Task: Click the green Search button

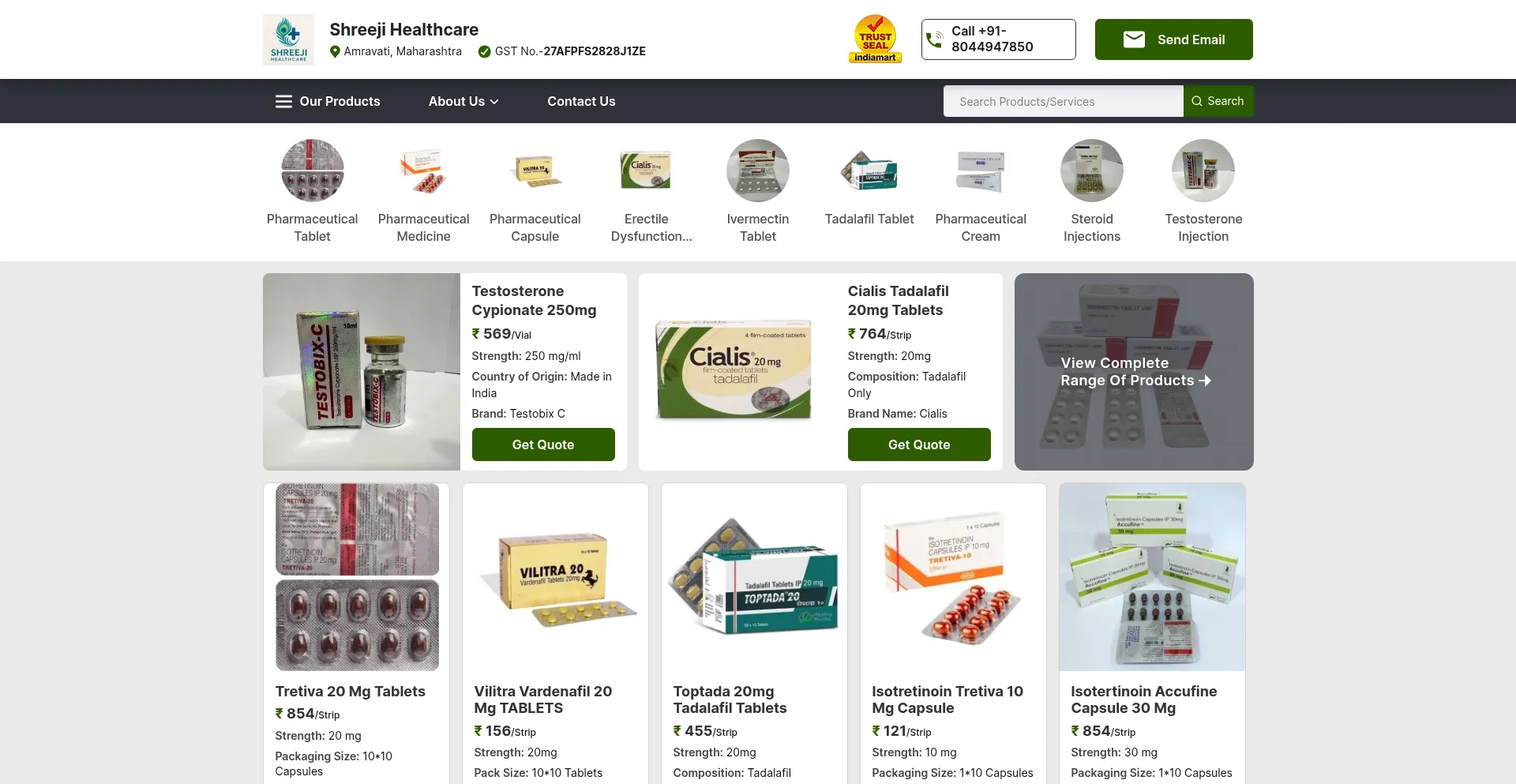Action: [x=1218, y=101]
